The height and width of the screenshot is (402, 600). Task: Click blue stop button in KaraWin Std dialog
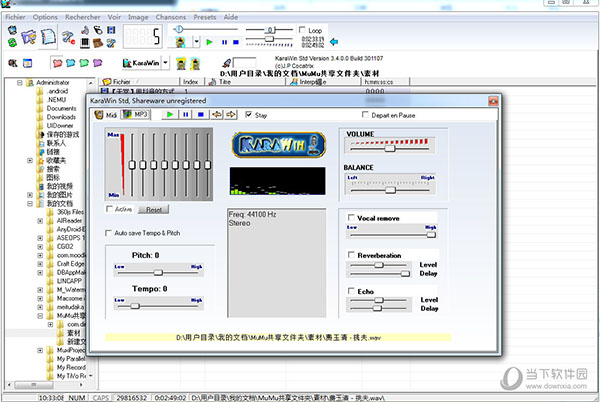[x=201, y=114]
